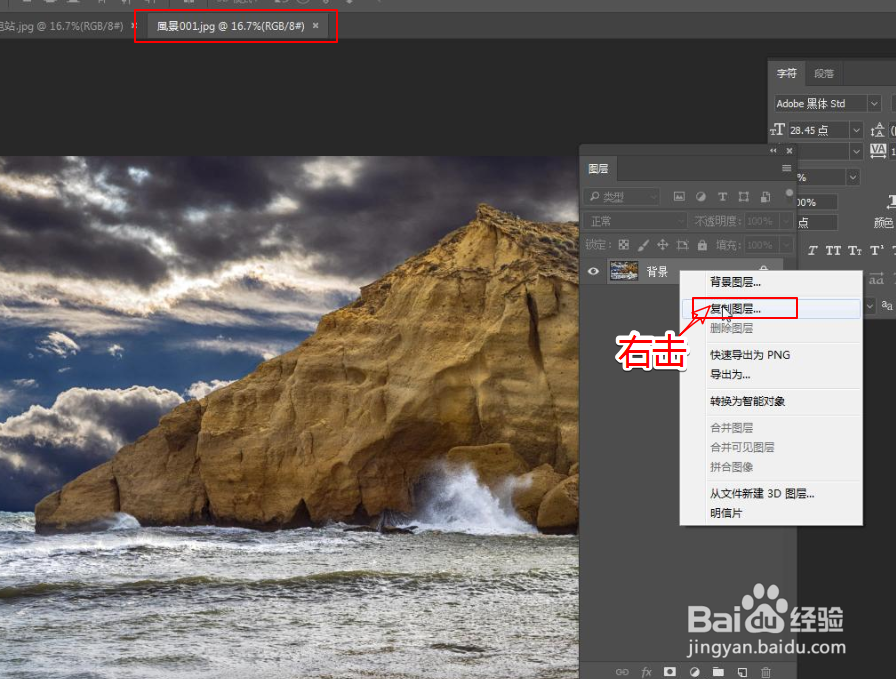The image size is (896, 679).
Task: Choose 背景图层... from context menu
Action: click(771, 282)
